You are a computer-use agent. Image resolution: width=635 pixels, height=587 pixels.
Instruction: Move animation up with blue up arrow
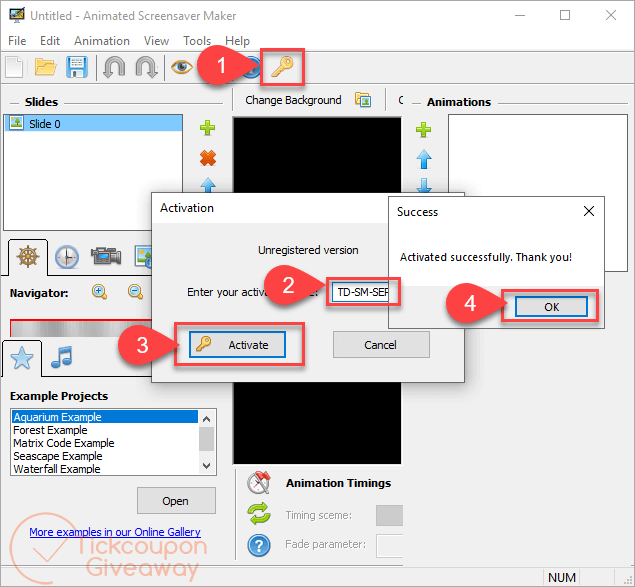[424, 159]
